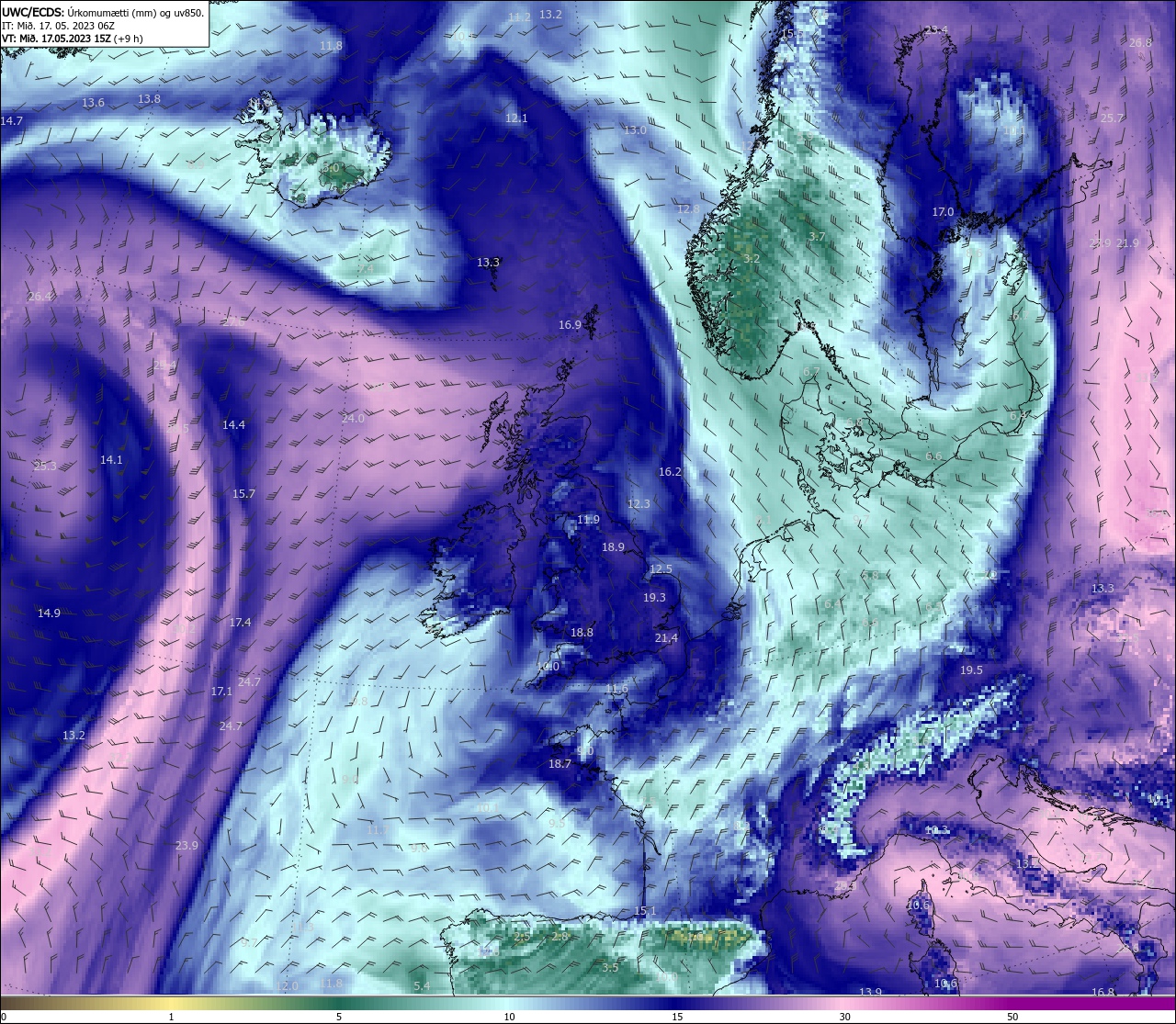This screenshot has width=1176, height=1024.
Task: Click the 11.9 value over Scotland
Action: (x=588, y=520)
